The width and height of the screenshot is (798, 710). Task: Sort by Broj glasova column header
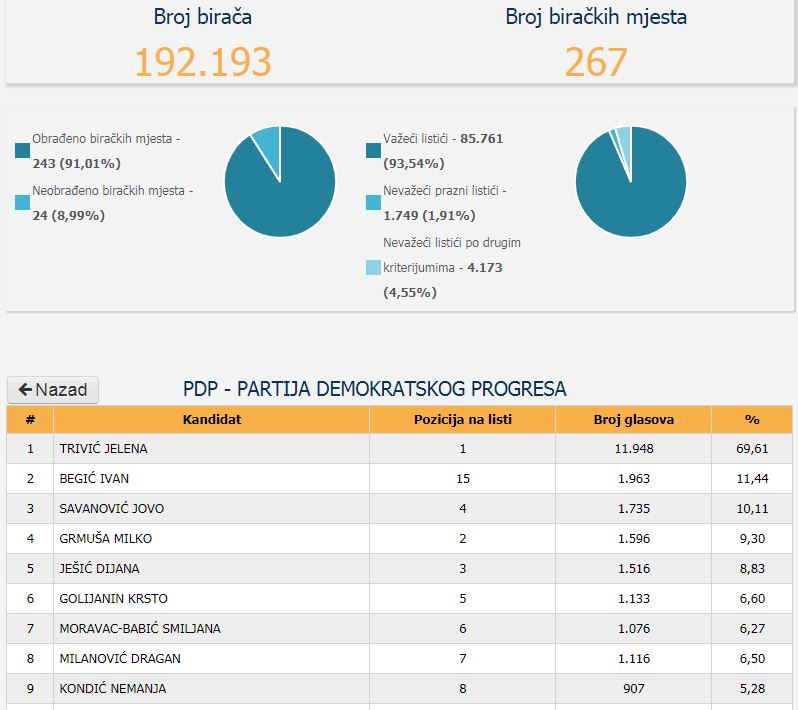(633, 420)
